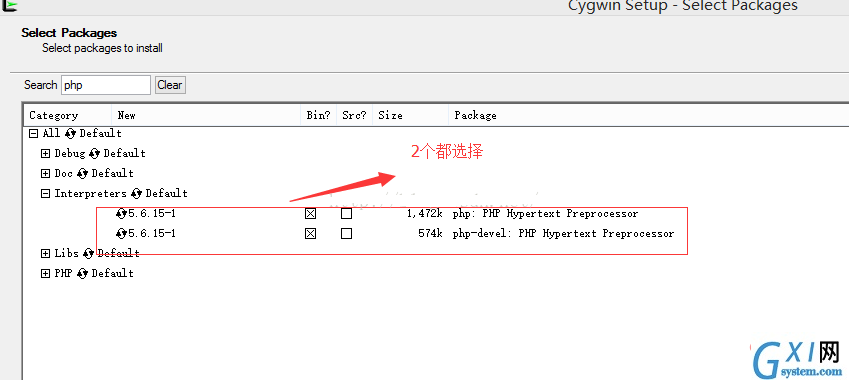Click the cycle icon next to Doc Default

(x=82, y=173)
